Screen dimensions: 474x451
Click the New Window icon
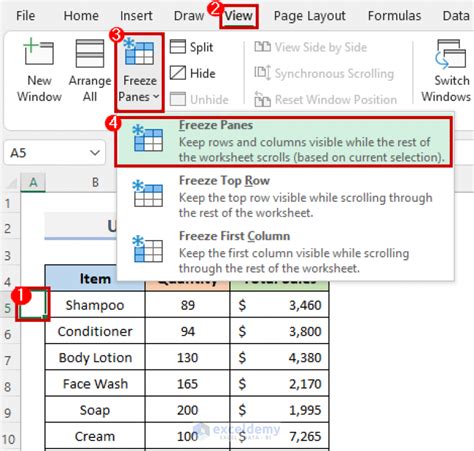coord(39,52)
